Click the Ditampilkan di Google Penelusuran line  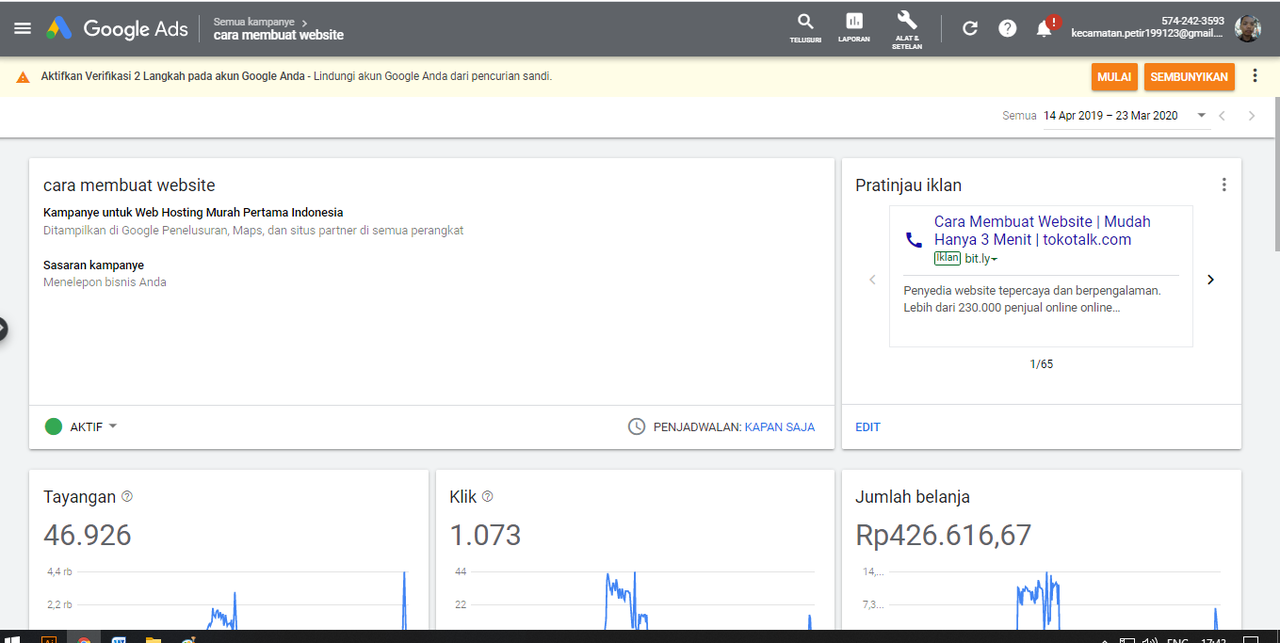253,230
